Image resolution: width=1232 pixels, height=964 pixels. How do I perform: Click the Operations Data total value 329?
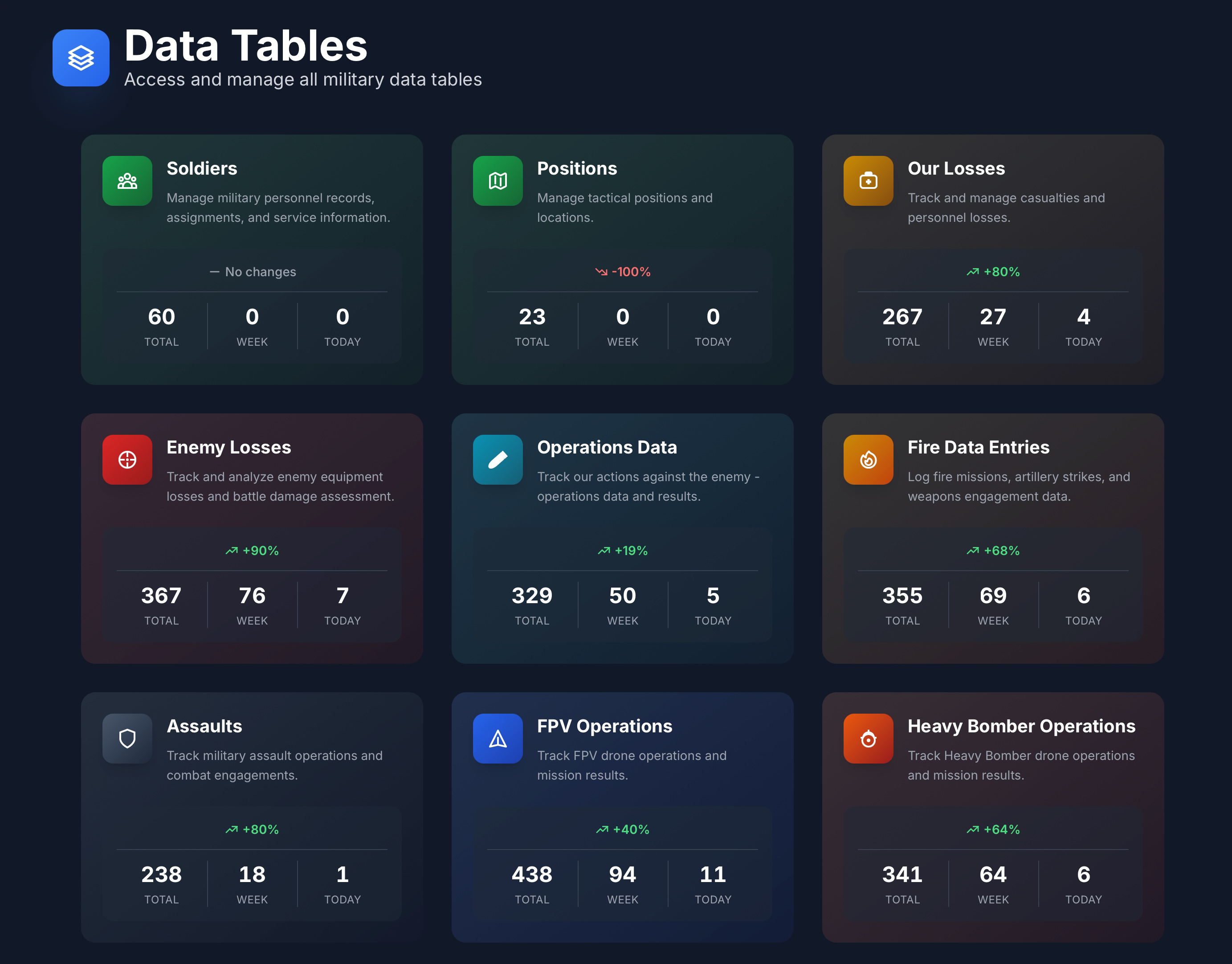(532, 596)
